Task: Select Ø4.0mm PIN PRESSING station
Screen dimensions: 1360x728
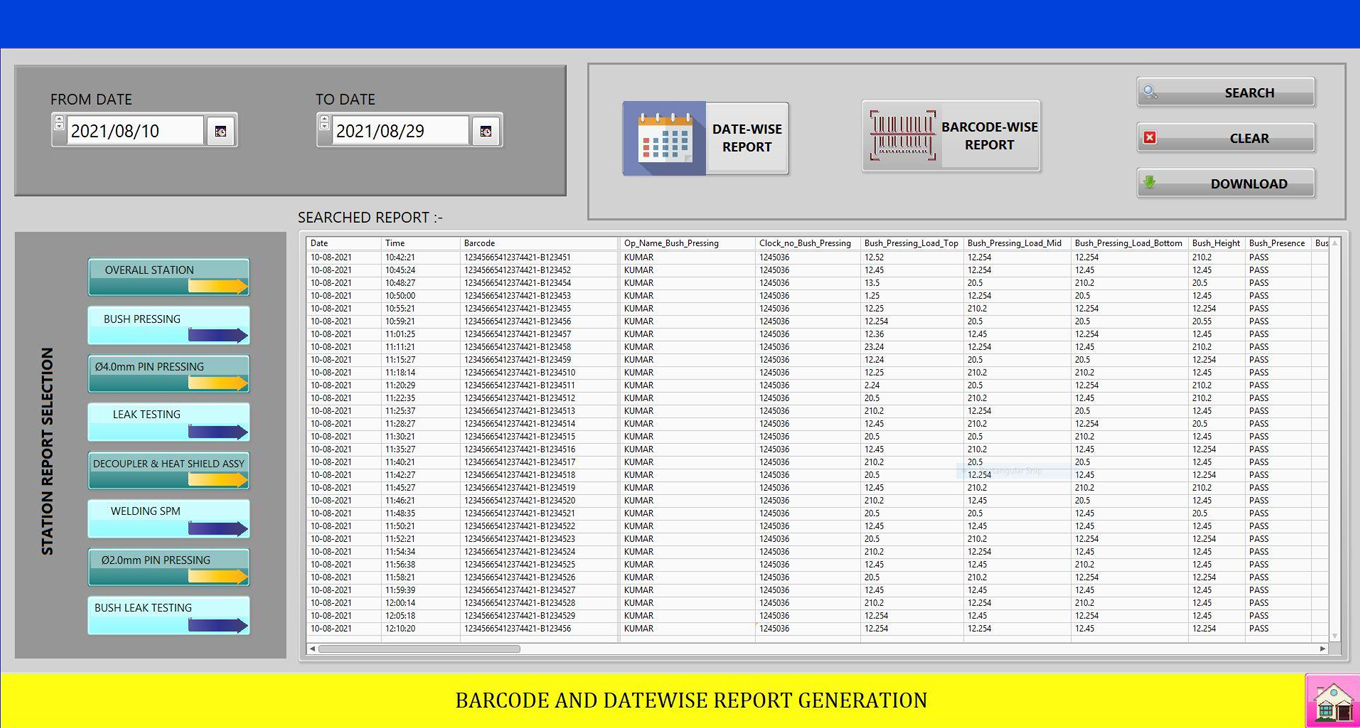Action: coord(168,374)
